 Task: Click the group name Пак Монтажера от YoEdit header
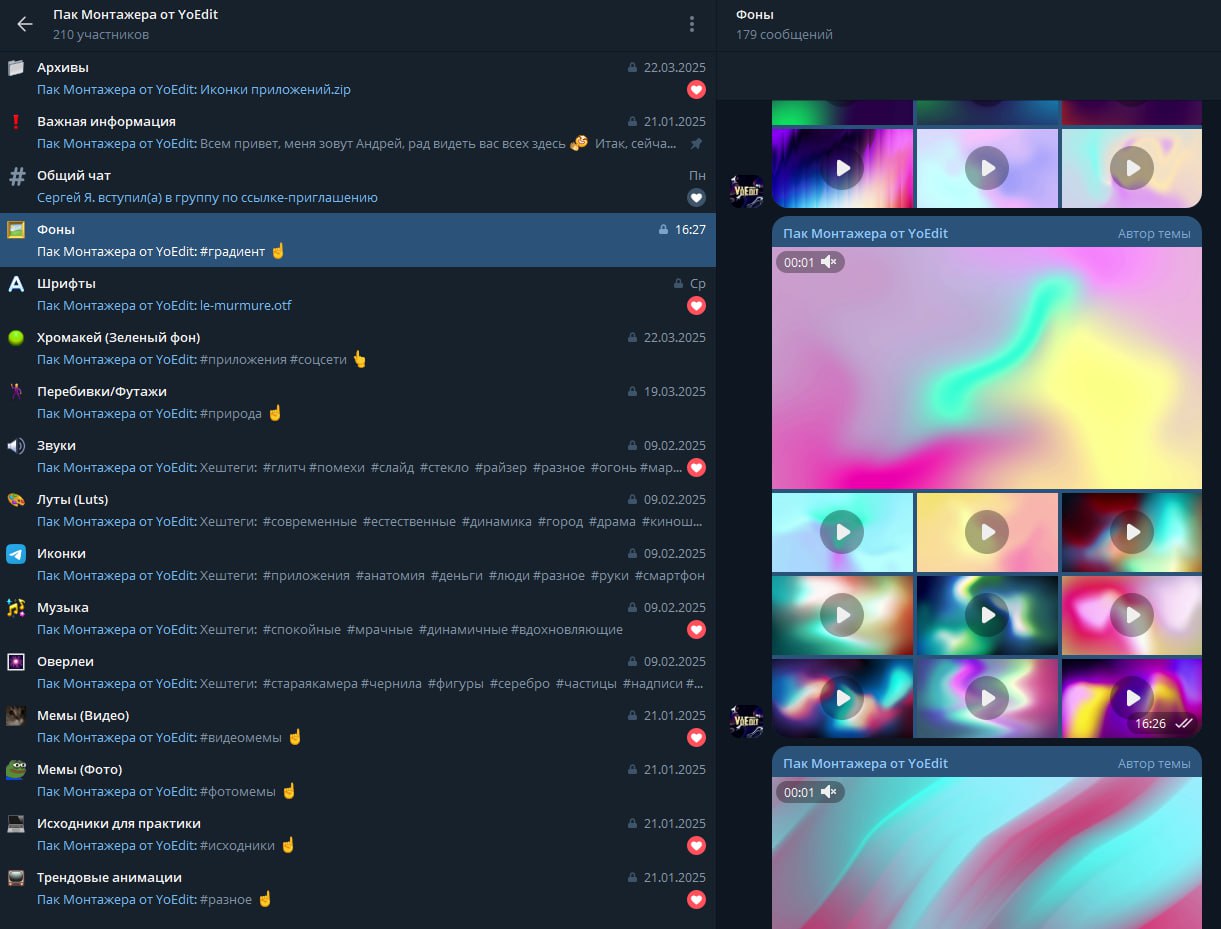[135, 15]
